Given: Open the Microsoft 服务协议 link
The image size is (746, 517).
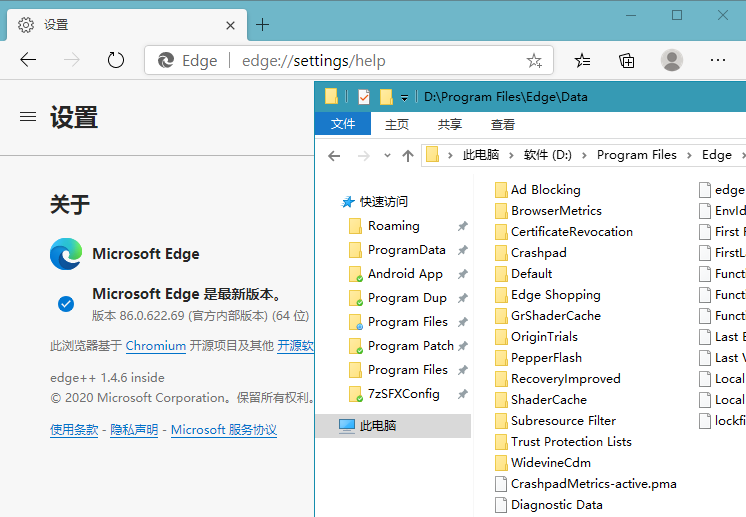Looking at the screenshot, I should [224, 430].
